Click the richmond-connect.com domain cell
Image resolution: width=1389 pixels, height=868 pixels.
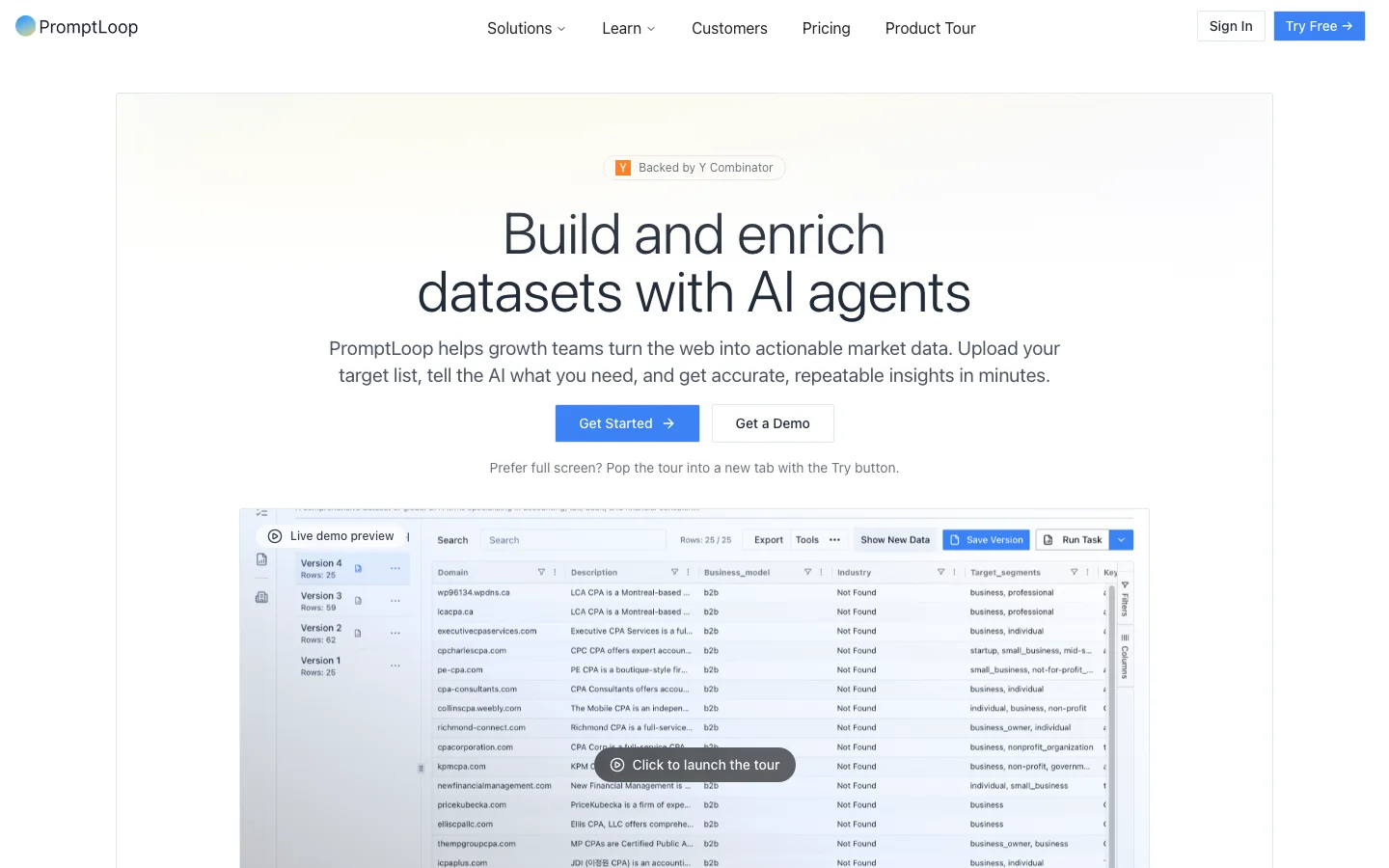[481, 728]
